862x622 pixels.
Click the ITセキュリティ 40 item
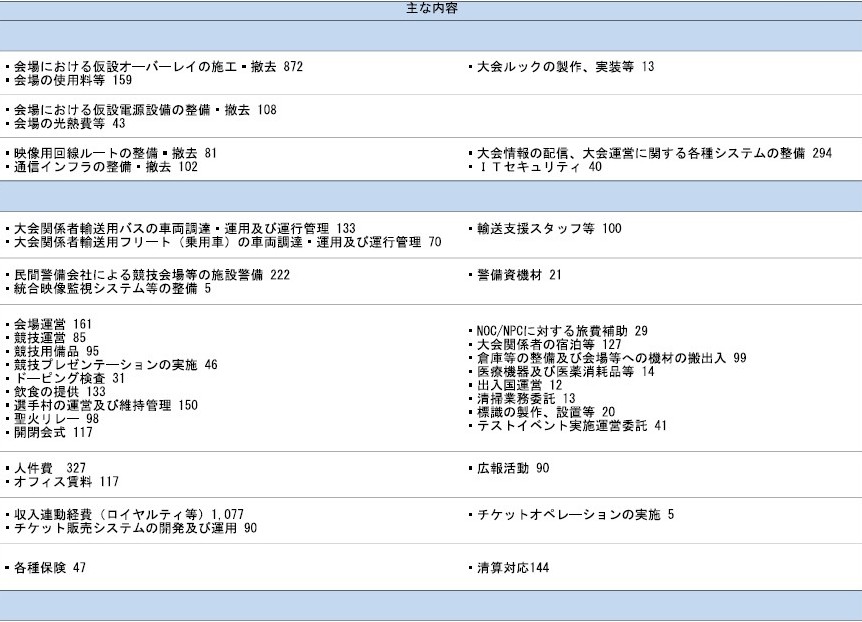[x=539, y=167]
